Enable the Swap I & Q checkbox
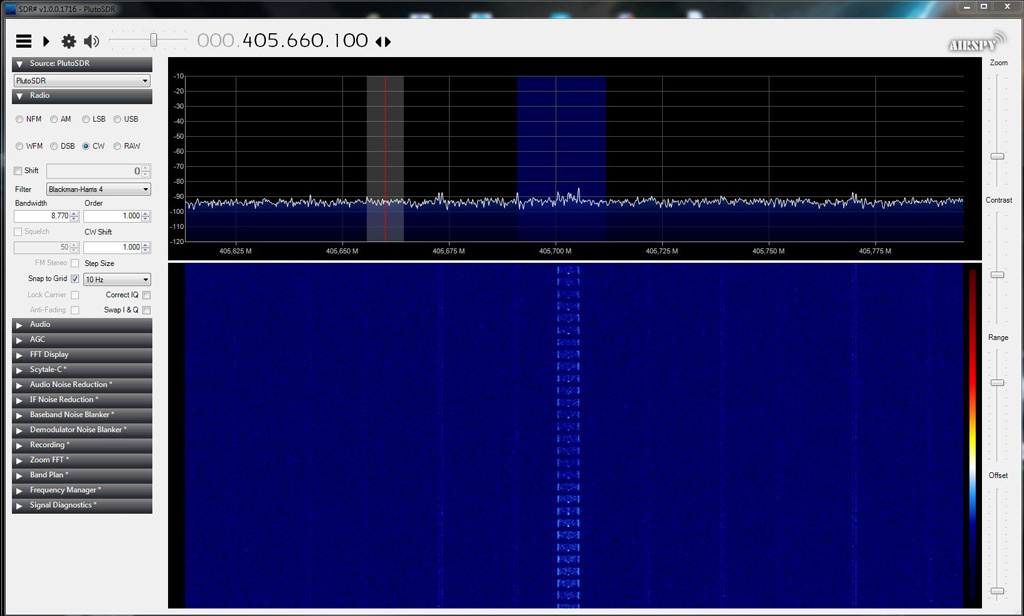Image resolution: width=1024 pixels, height=616 pixels. 146,310
